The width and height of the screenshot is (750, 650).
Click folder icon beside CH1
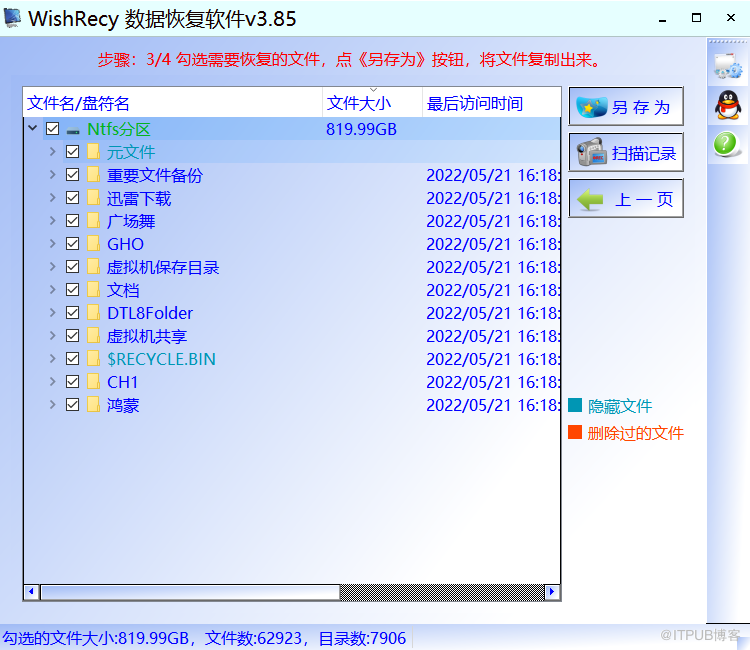pos(93,382)
